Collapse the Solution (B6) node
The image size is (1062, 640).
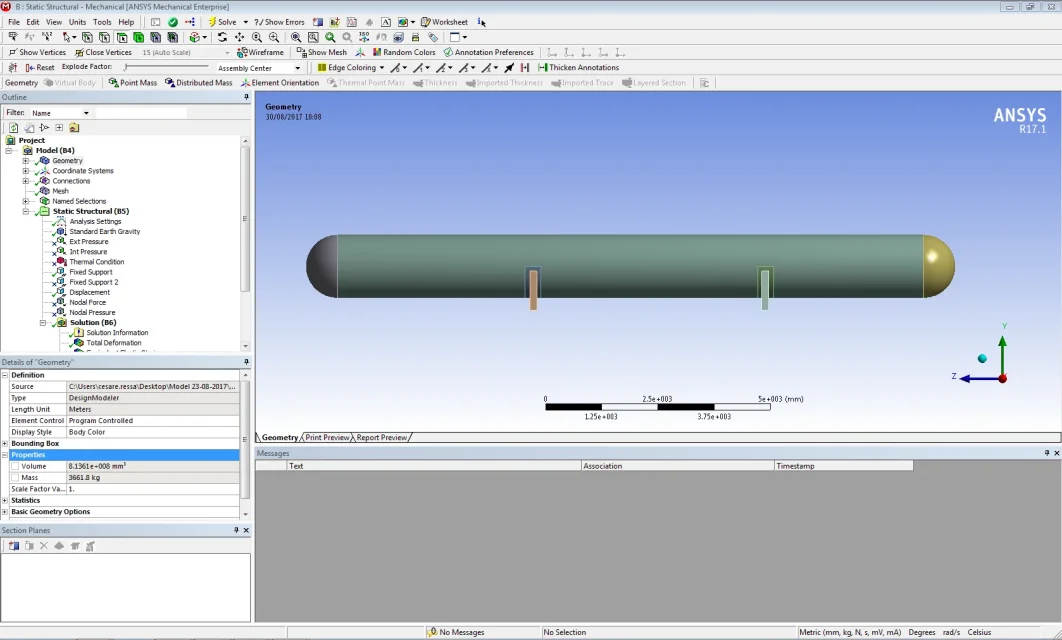click(x=43, y=323)
